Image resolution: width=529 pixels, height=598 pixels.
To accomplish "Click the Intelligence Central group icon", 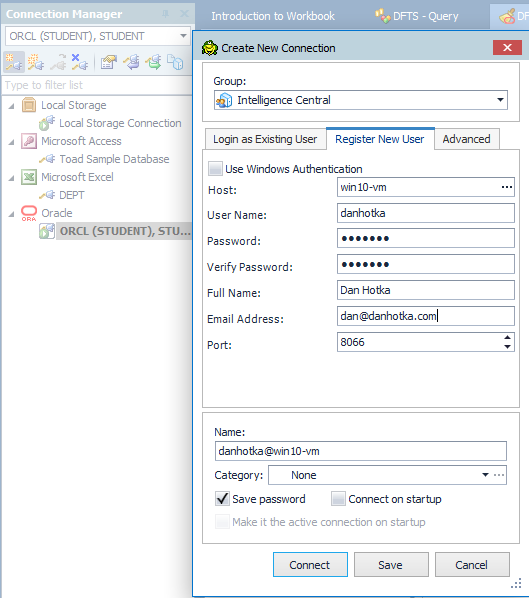I will (224, 100).
